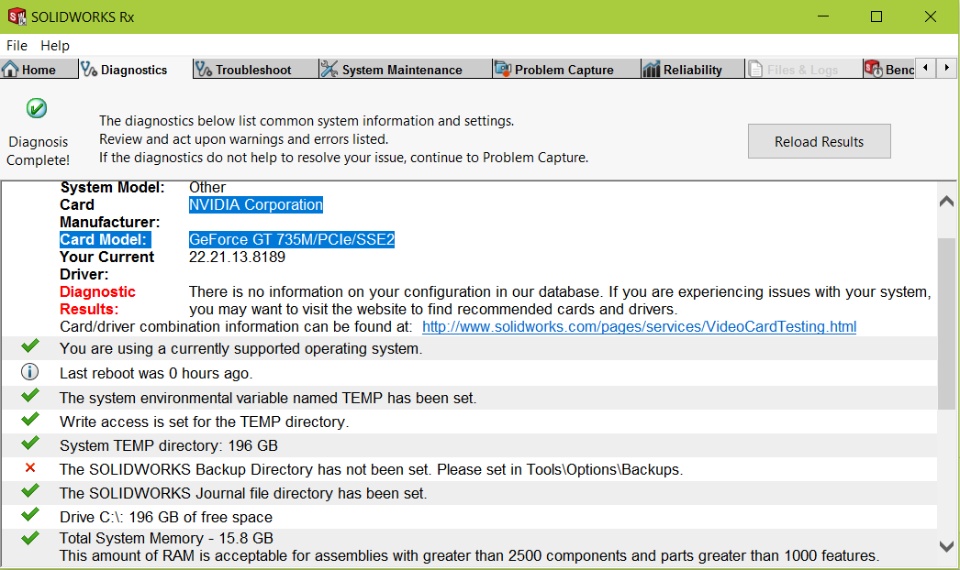Click 'Your Current Driver:' label
This screenshot has width=960, height=570.
(x=107, y=265)
